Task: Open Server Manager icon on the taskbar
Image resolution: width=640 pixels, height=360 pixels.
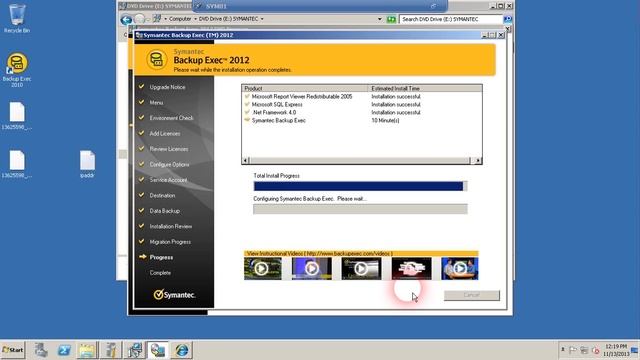Action: [41, 350]
